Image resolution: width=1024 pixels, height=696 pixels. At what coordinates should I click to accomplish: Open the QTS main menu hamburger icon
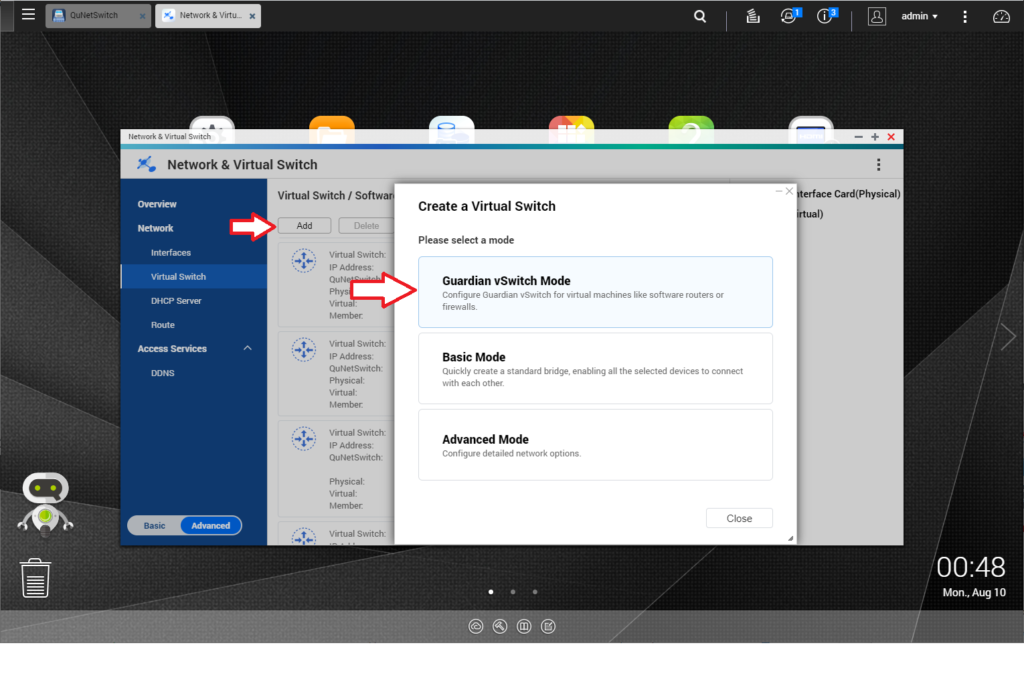click(28, 14)
